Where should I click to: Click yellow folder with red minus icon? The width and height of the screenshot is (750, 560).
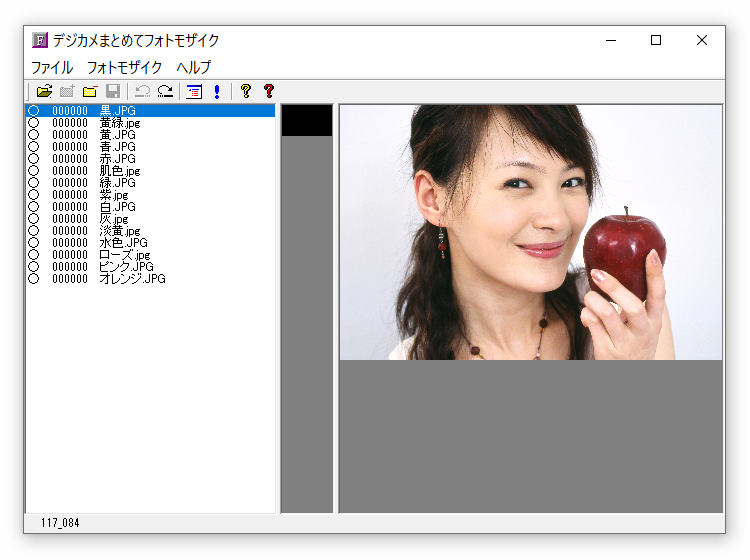(90, 91)
